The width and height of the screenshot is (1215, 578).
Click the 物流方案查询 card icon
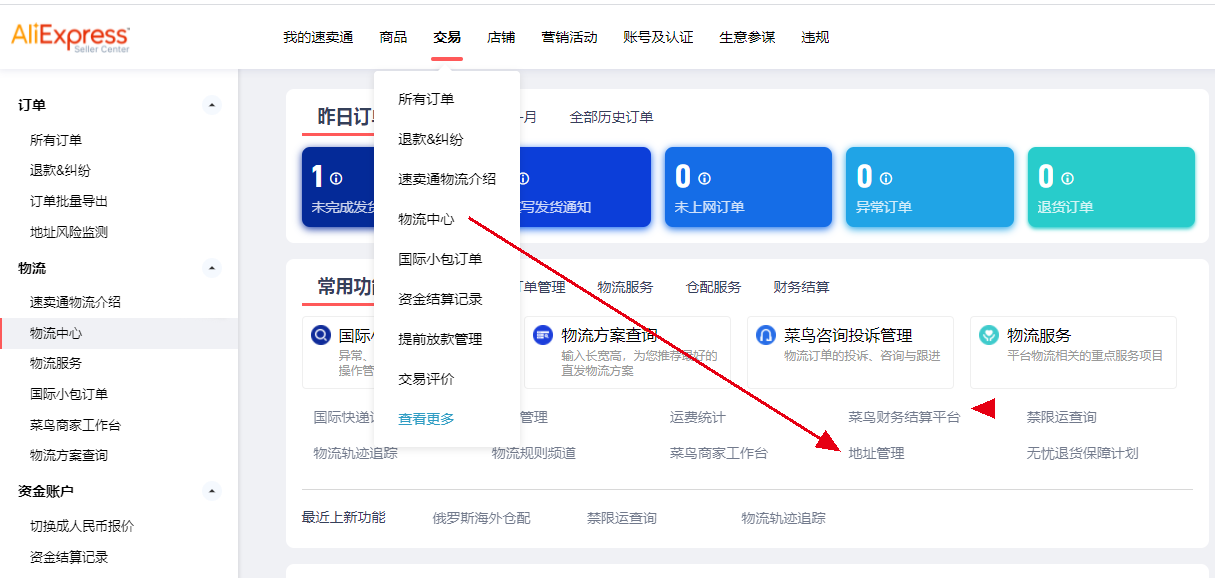click(x=543, y=335)
